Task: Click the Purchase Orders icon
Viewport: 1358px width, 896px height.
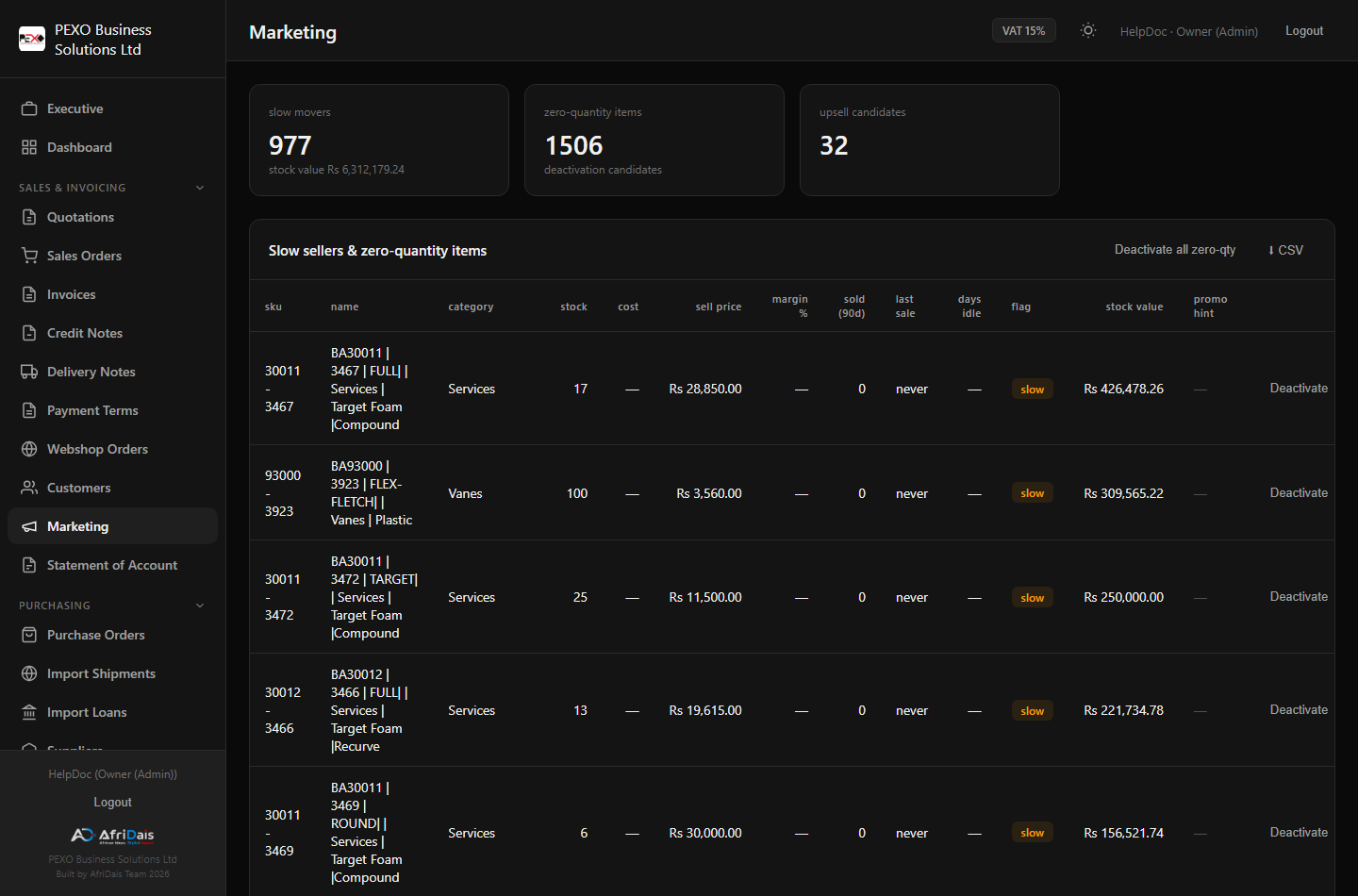Action: pos(29,635)
